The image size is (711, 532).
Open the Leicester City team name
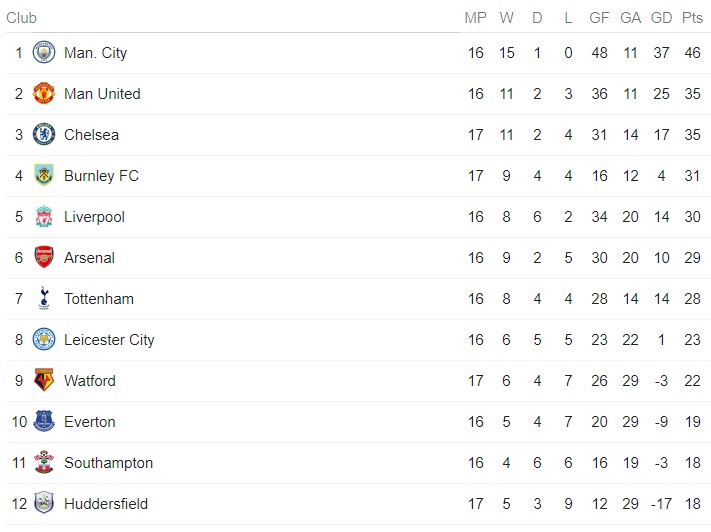(109, 339)
